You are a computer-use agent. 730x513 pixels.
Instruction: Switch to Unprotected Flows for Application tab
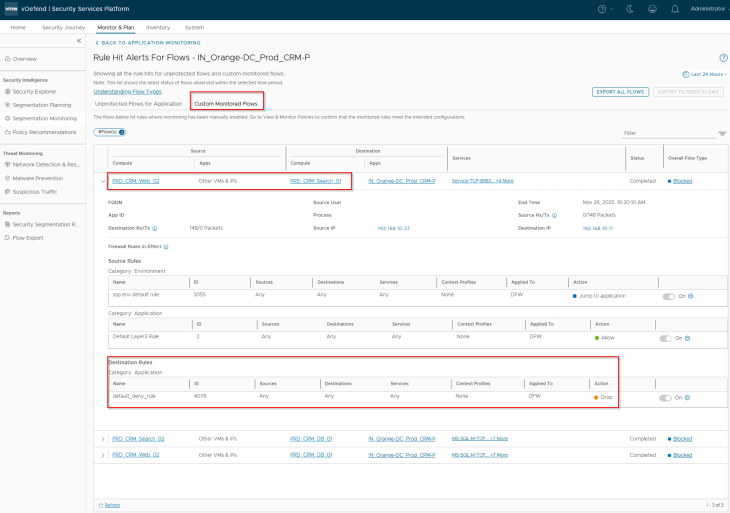coord(138,103)
